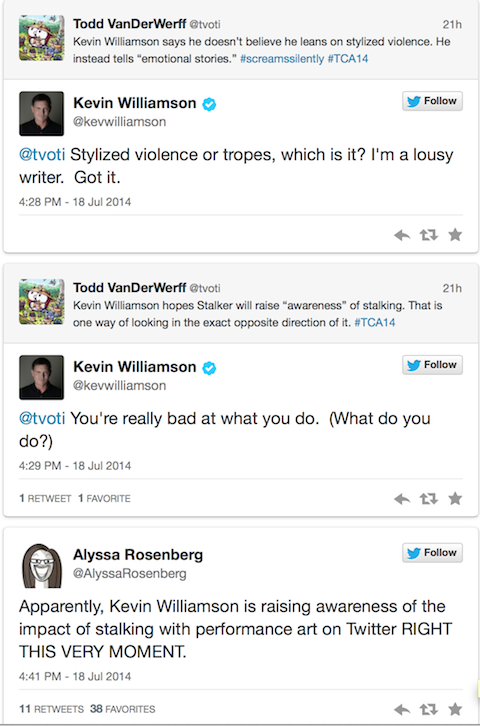View the 1 RETWEET count

(45, 499)
